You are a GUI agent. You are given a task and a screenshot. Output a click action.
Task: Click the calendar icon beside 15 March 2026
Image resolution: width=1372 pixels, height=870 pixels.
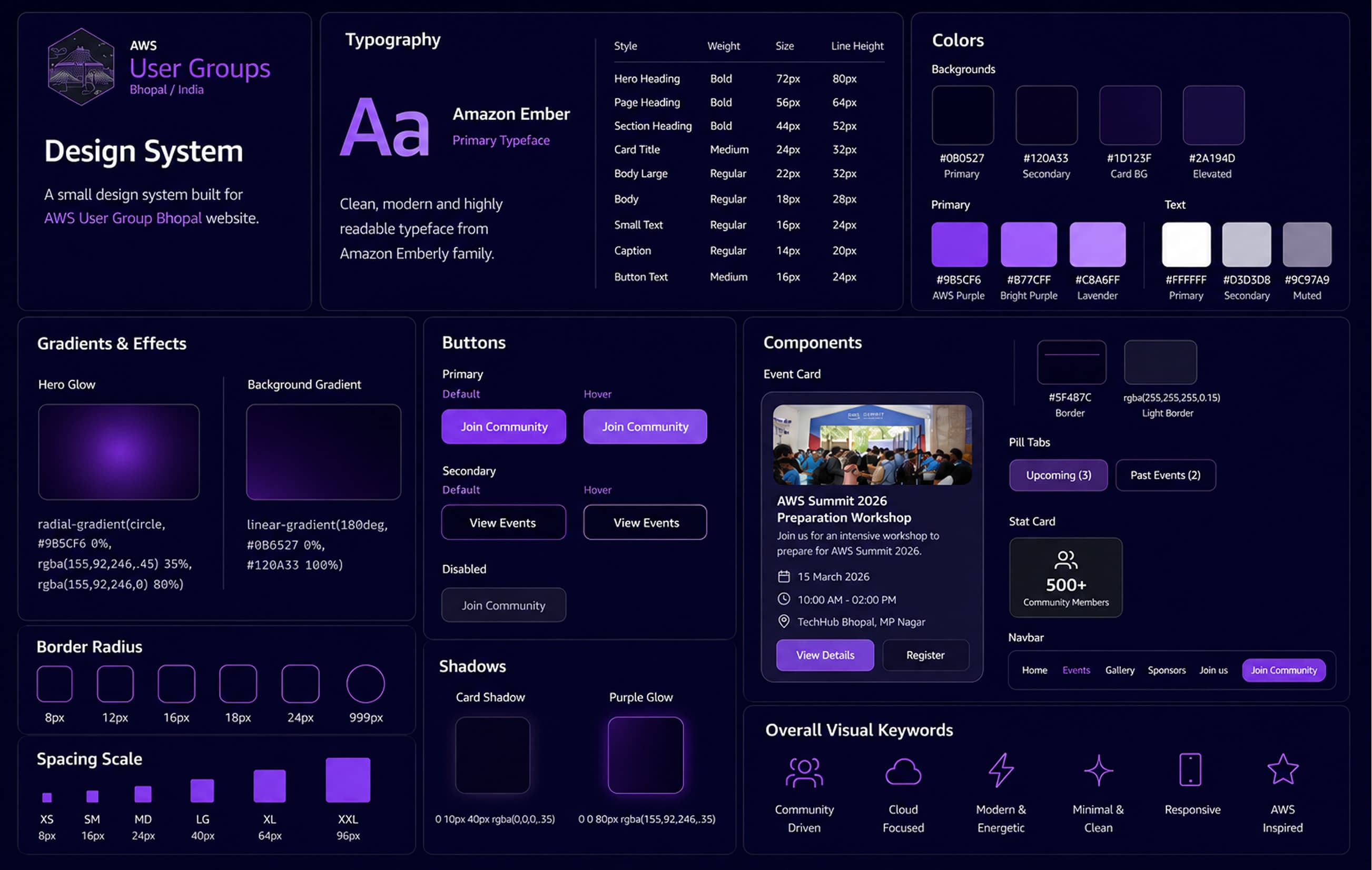click(x=784, y=577)
